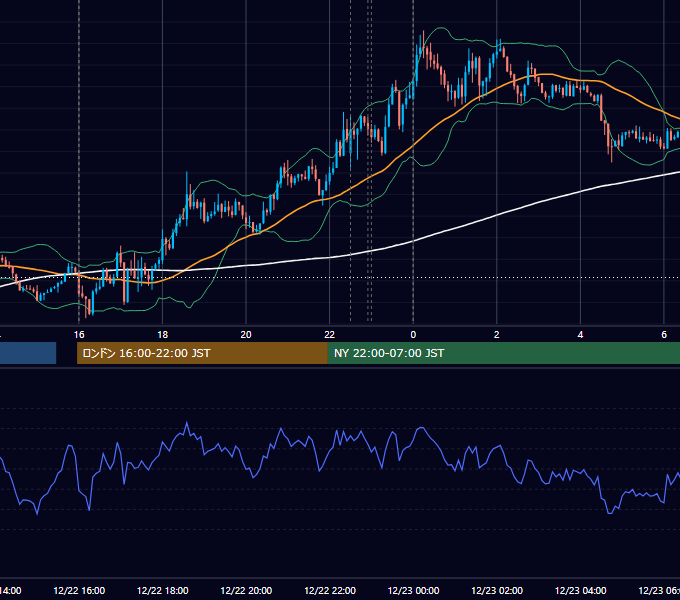Click the time axis label 18
680x600 pixels.
pyautogui.click(x=163, y=335)
